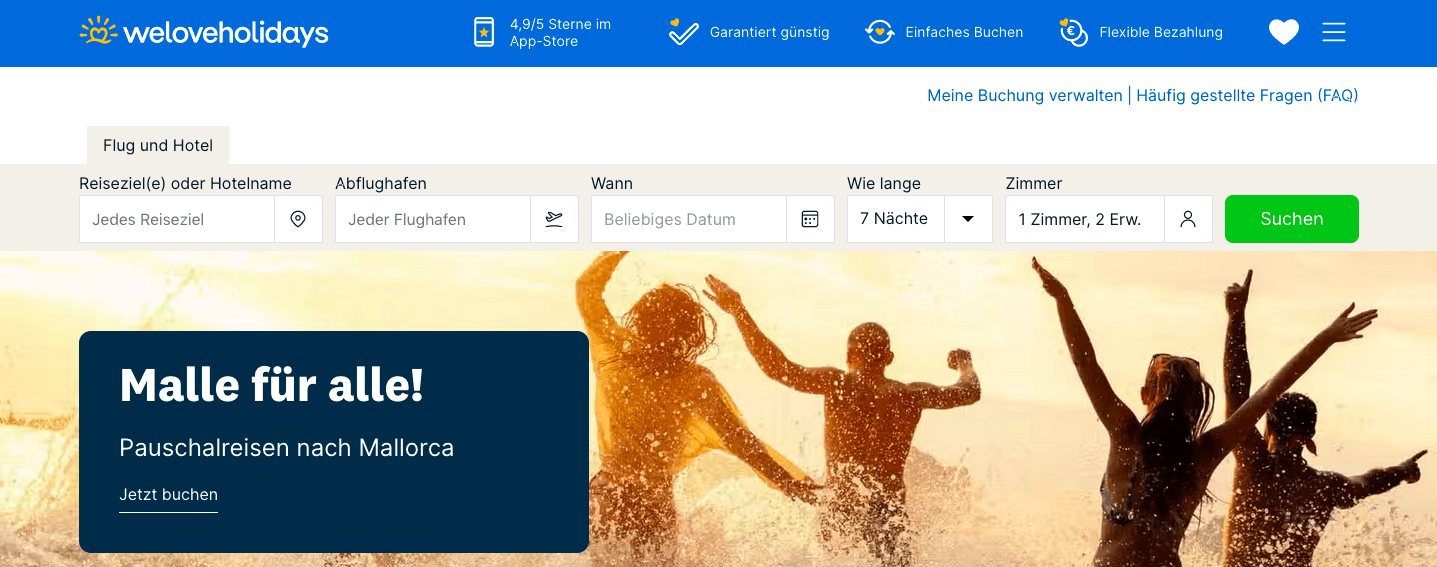Focus the Jedes Reiseziel input field

pos(177,219)
